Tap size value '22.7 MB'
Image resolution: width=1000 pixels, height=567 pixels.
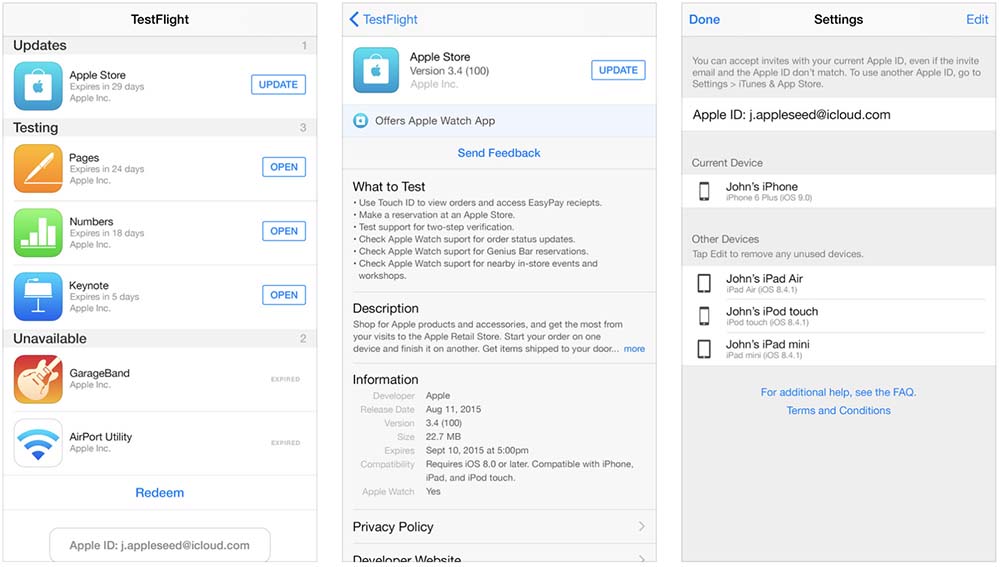443,437
